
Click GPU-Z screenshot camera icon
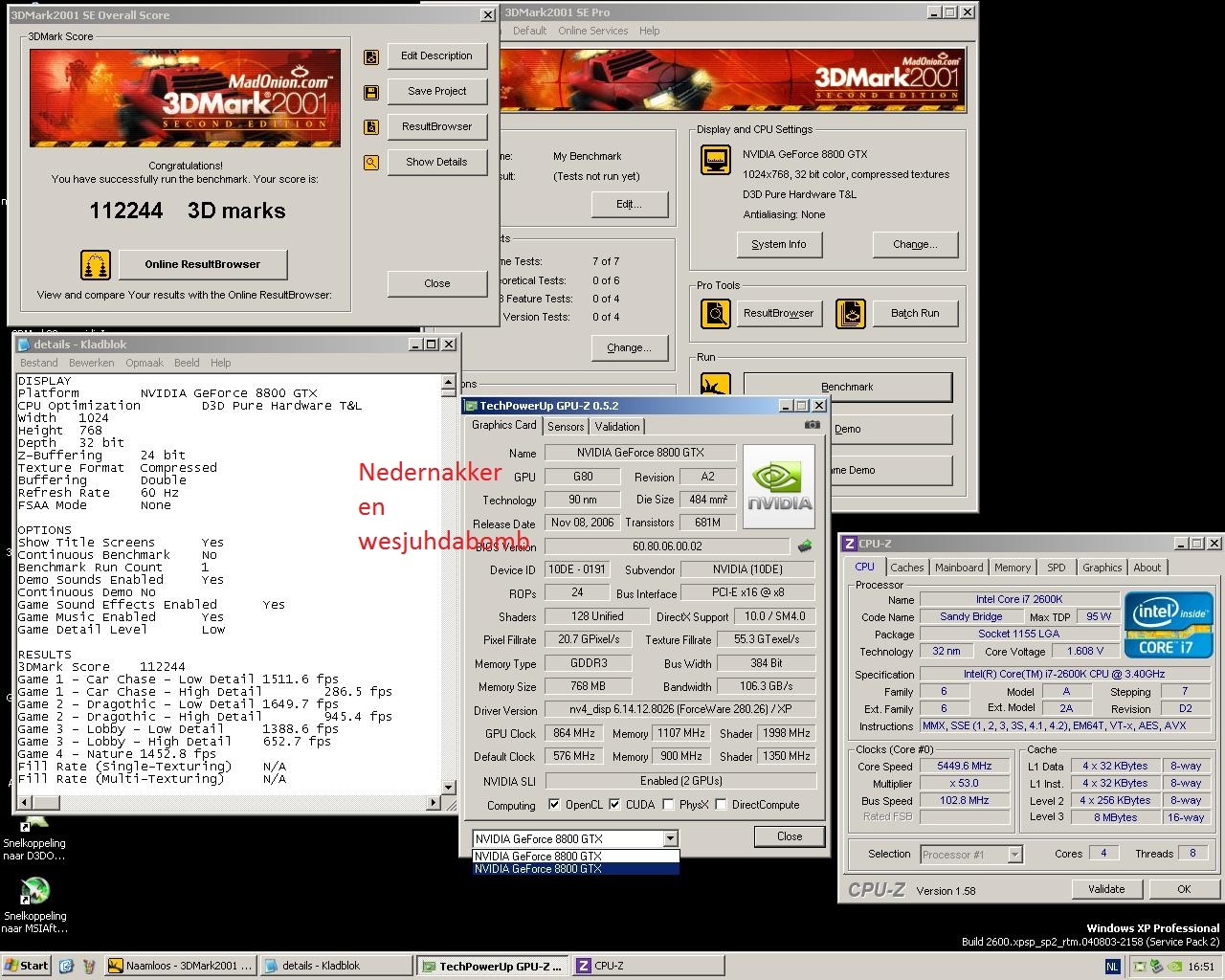(812, 425)
